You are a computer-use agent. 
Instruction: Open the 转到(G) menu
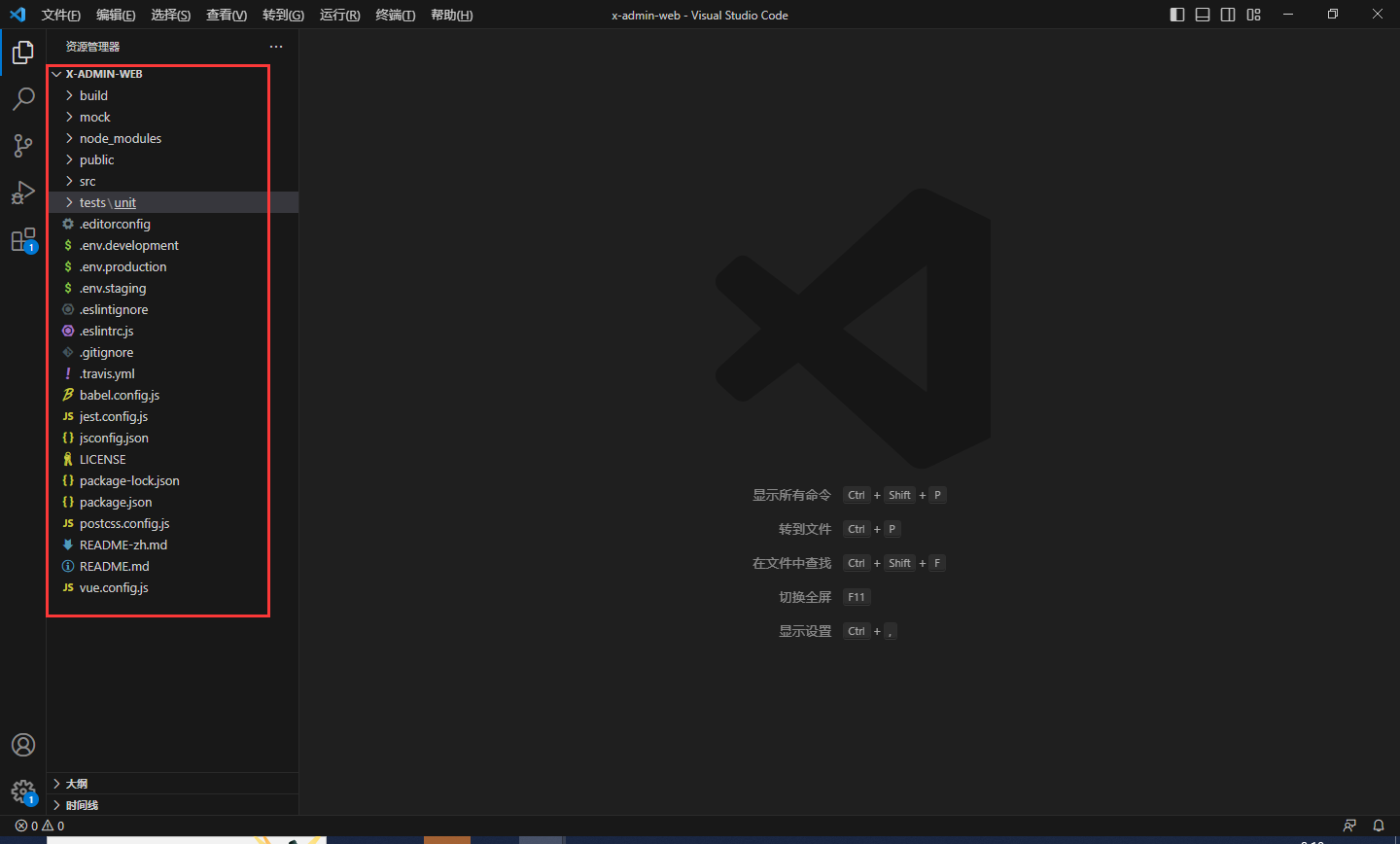point(283,15)
